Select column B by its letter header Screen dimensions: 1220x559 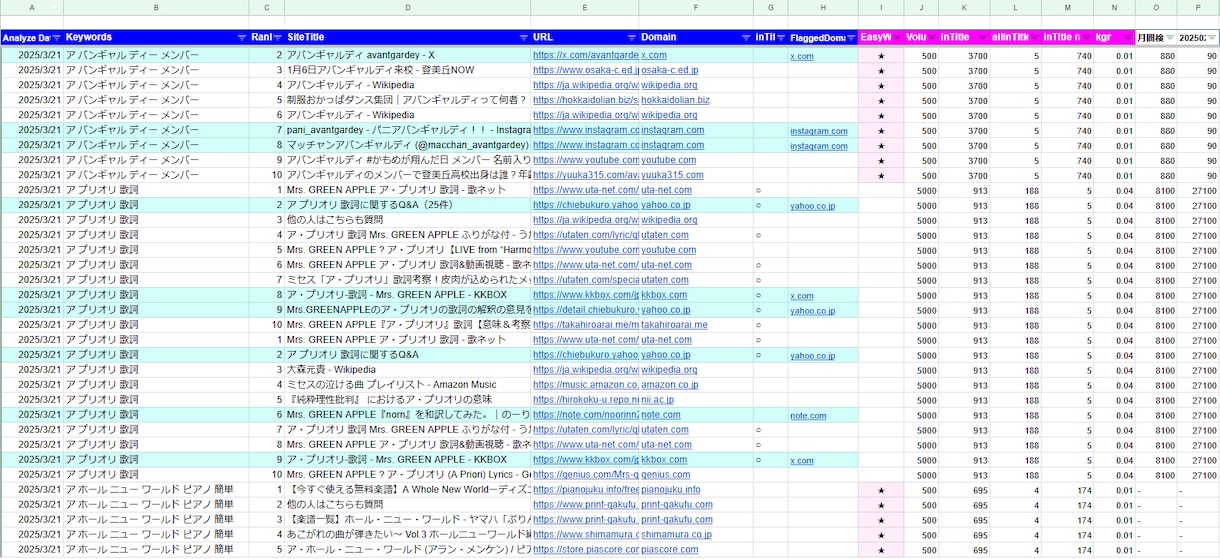click(156, 8)
